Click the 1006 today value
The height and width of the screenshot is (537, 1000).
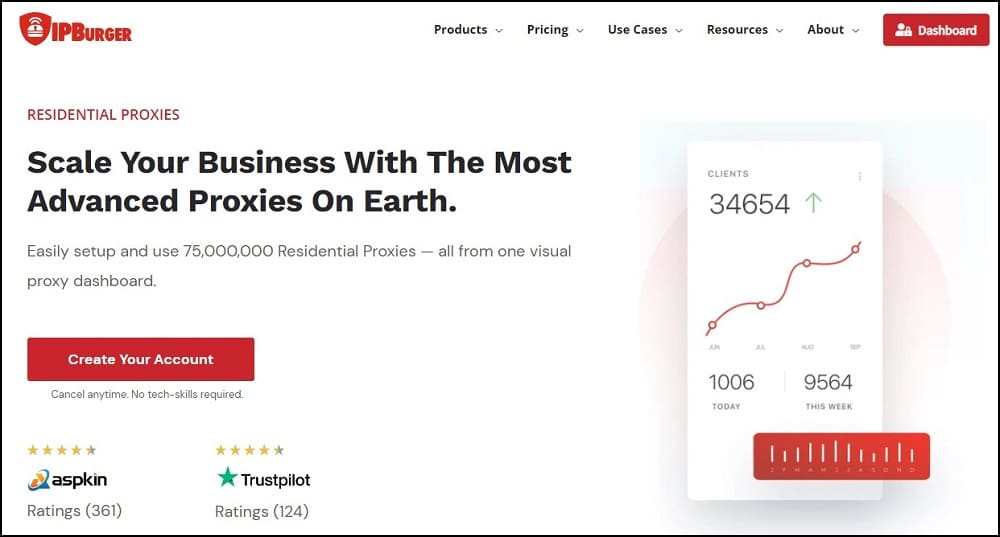[x=731, y=382]
